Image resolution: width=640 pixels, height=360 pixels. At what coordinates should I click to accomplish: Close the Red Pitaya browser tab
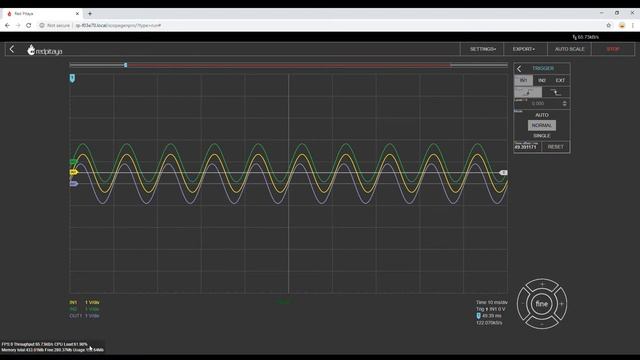(78, 13)
